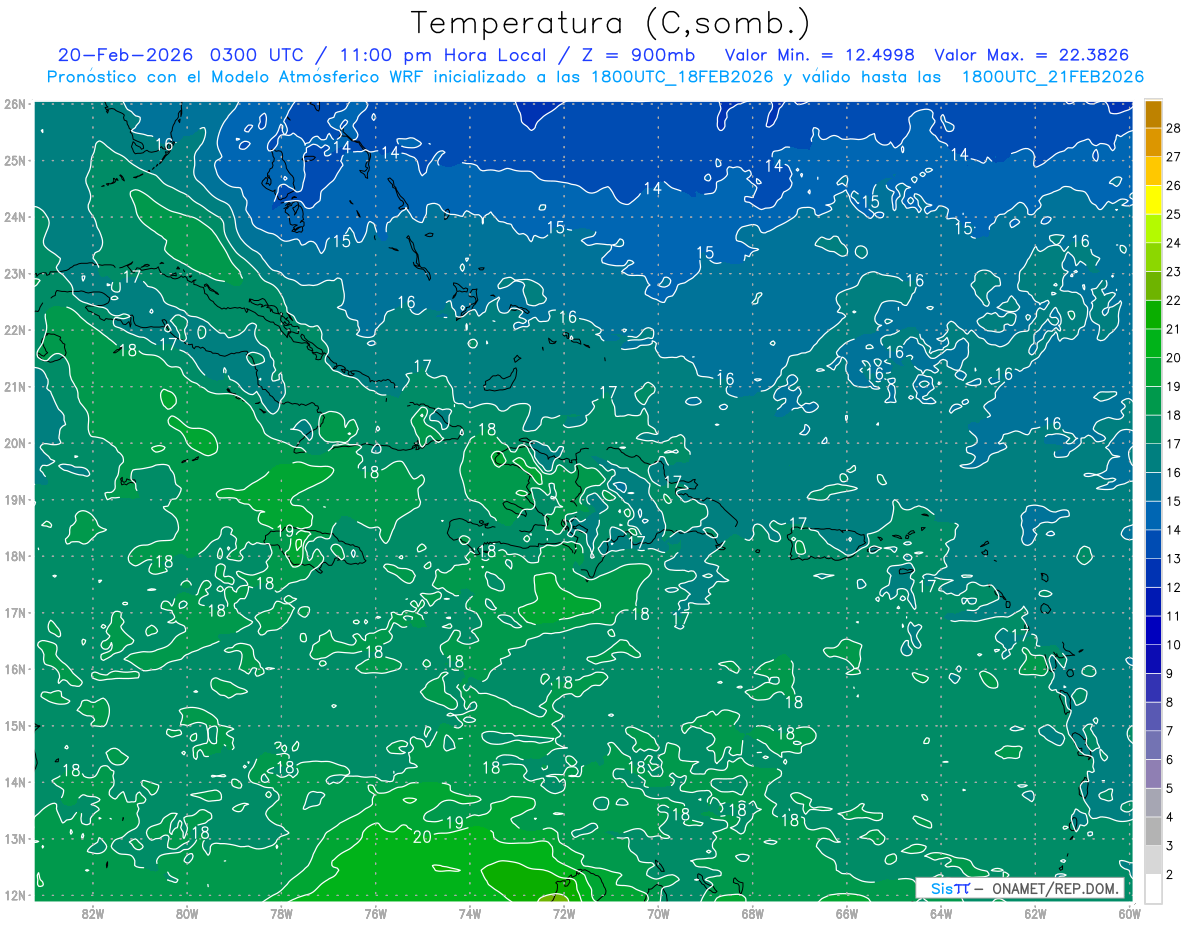Click the '72W' longitude axis label
Image resolution: width=1200 pixels, height=927 pixels.
pyautogui.click(x=564, y=913)
